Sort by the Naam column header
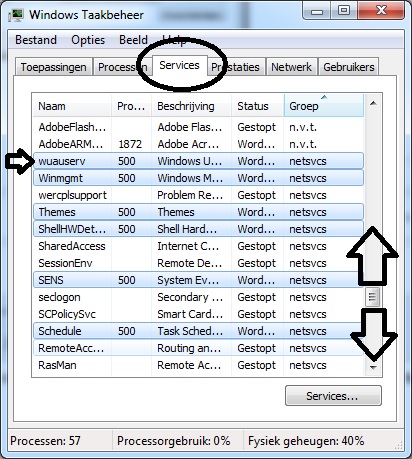The height and width of the screenshot is (459, 412). pos(72,106)
